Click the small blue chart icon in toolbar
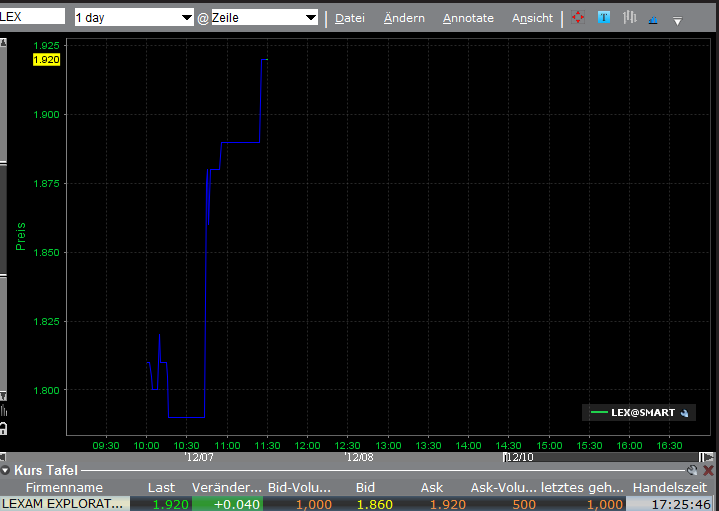This screenshot has width=719, height=511. (654, 19)
